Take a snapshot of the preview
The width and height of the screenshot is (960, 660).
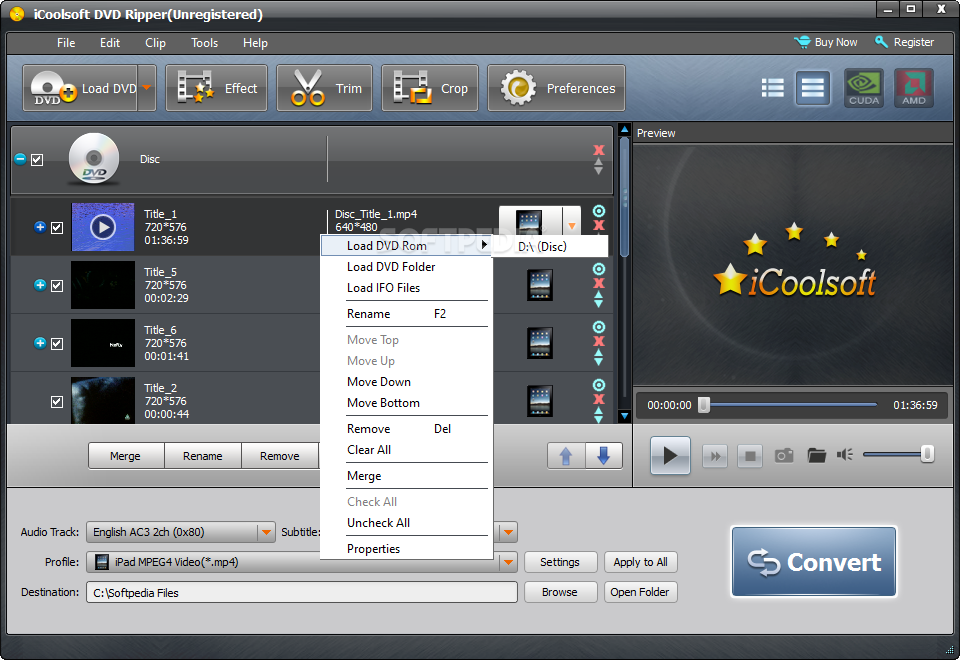click(784, 456)
